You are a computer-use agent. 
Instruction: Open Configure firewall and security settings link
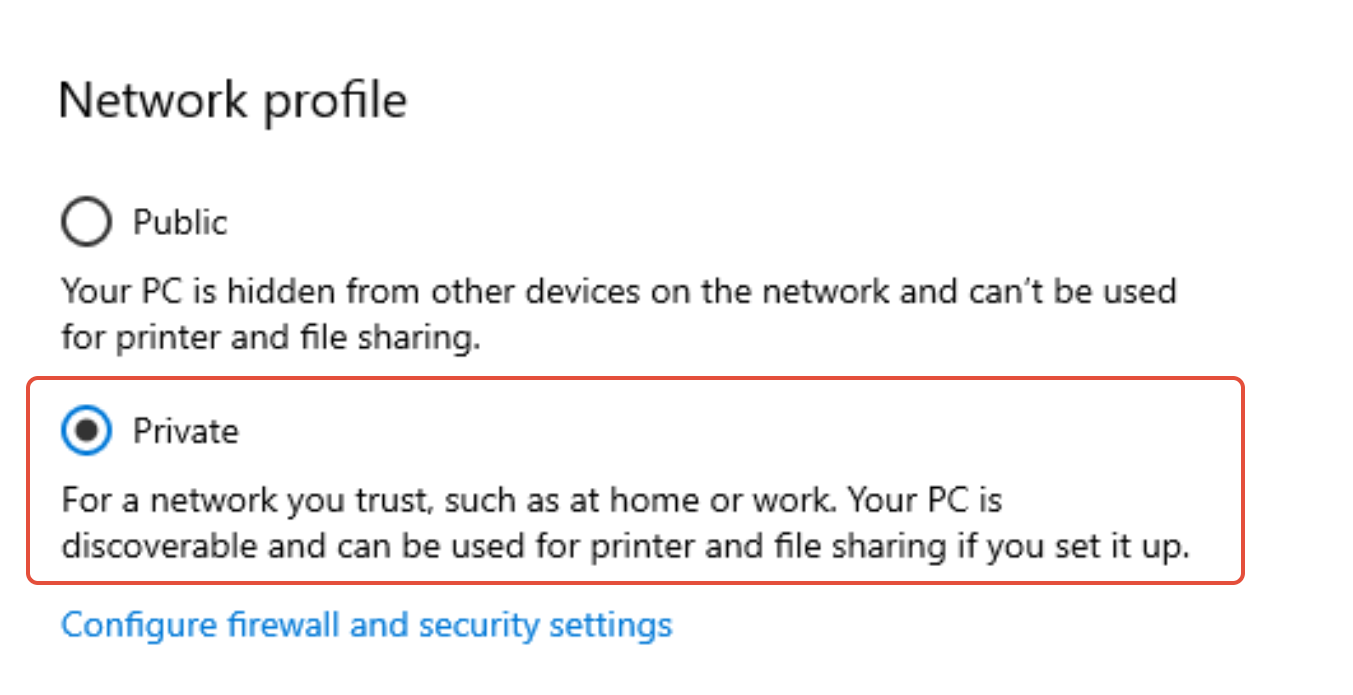(367, 625)
